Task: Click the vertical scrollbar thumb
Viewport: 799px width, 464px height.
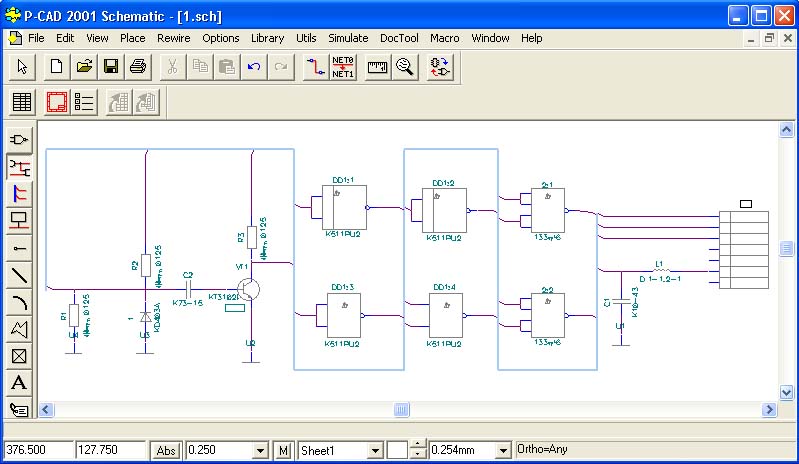Action: click(786, 248)
